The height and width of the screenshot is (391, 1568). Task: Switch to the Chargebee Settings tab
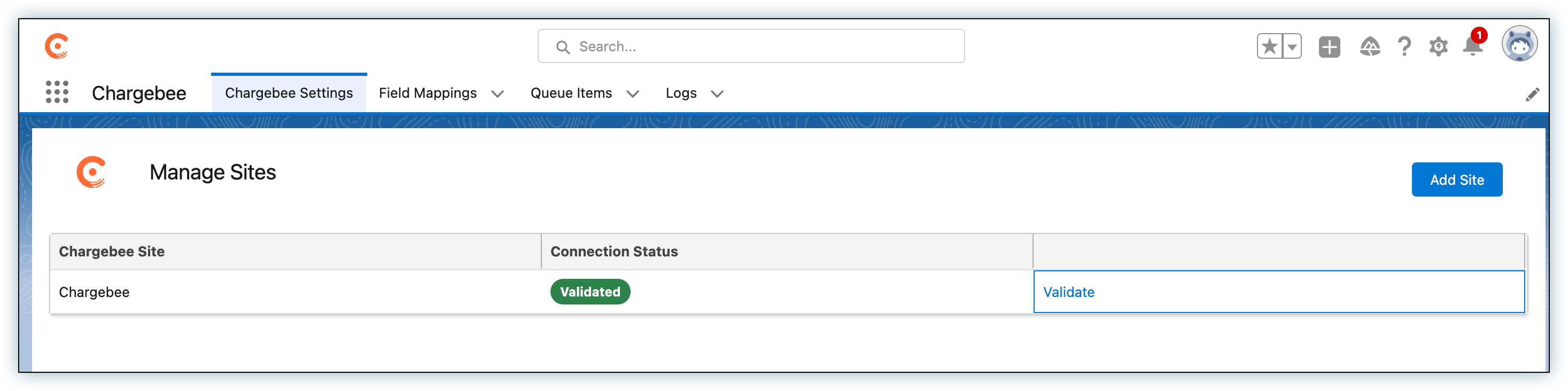click(x=289, y=92)
